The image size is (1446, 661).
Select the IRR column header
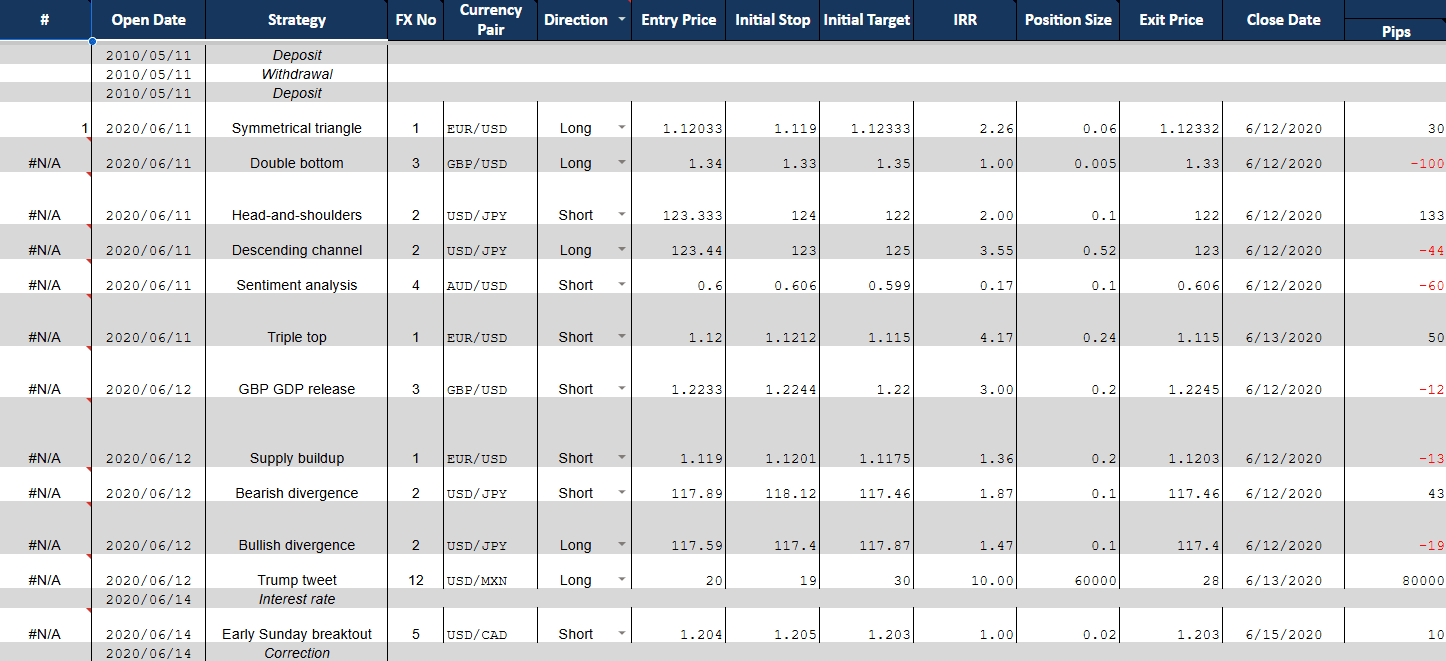tap(965, 20)
